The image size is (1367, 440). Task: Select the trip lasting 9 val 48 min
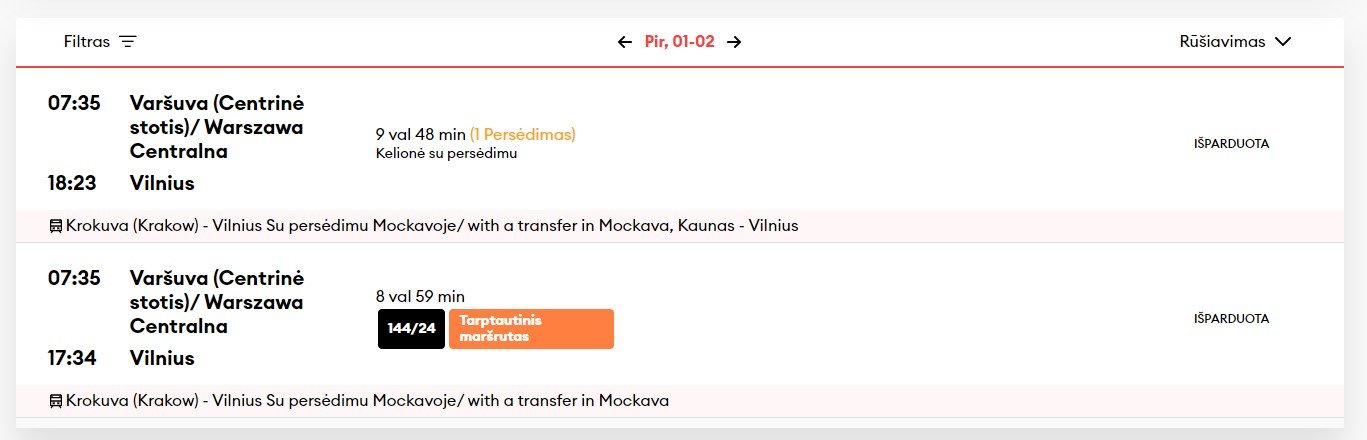[680, 139]
